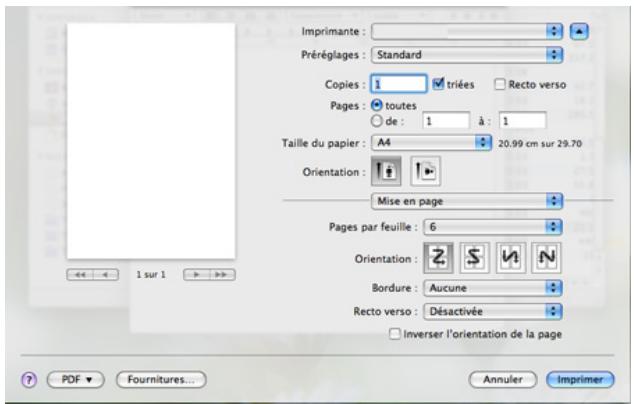The image size is (634, 404).
Task: Go to next preview page
Action: click(x=196, y=275)
